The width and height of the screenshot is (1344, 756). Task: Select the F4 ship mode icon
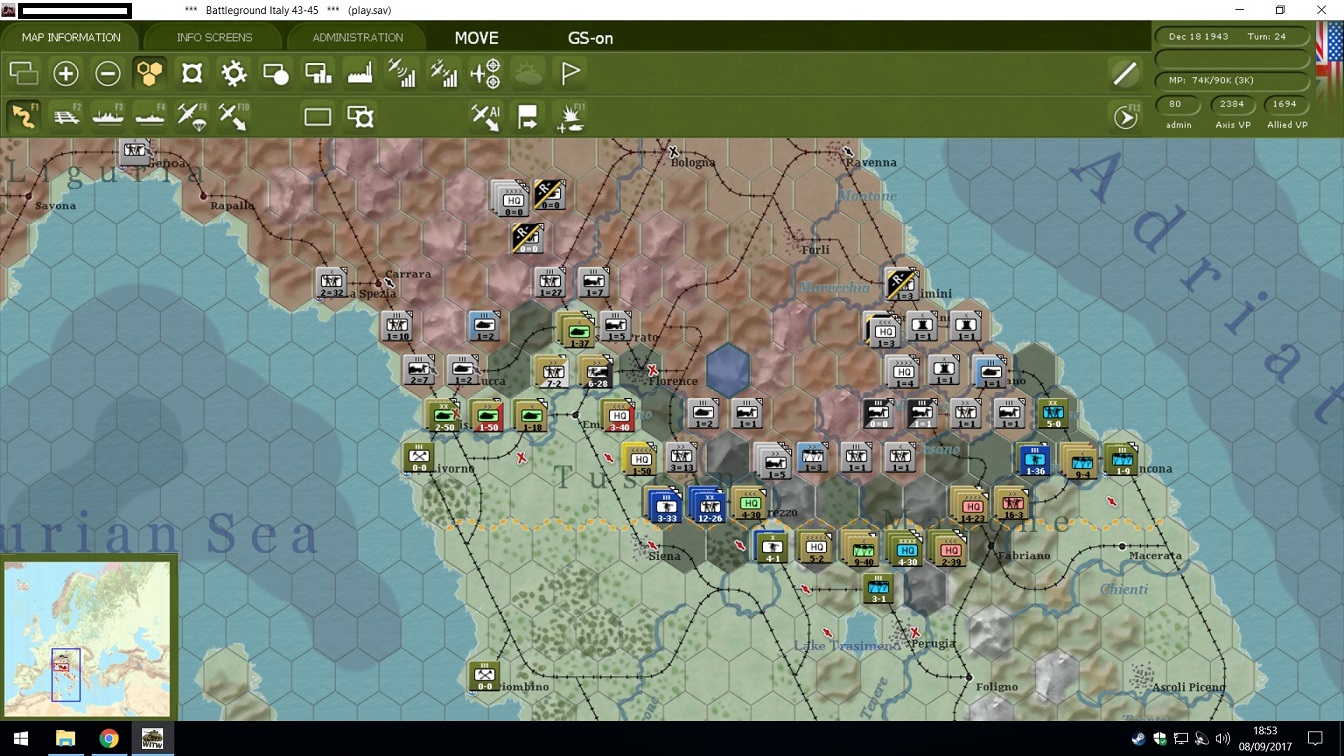click(150, 116)
